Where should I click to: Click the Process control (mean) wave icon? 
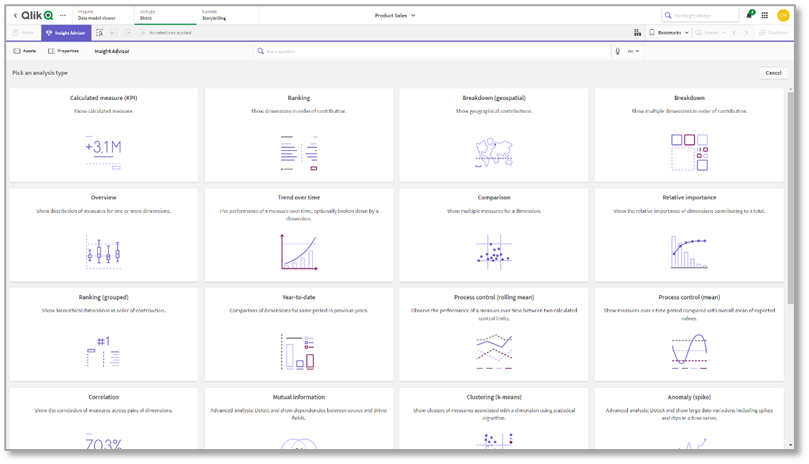coord(689,351)
